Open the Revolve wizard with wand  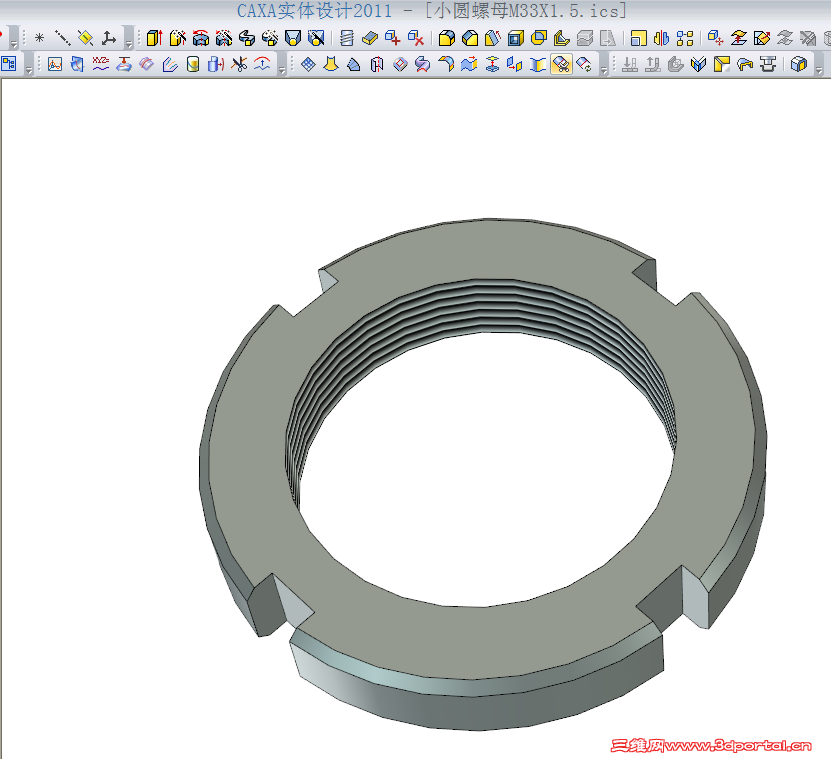224,38
